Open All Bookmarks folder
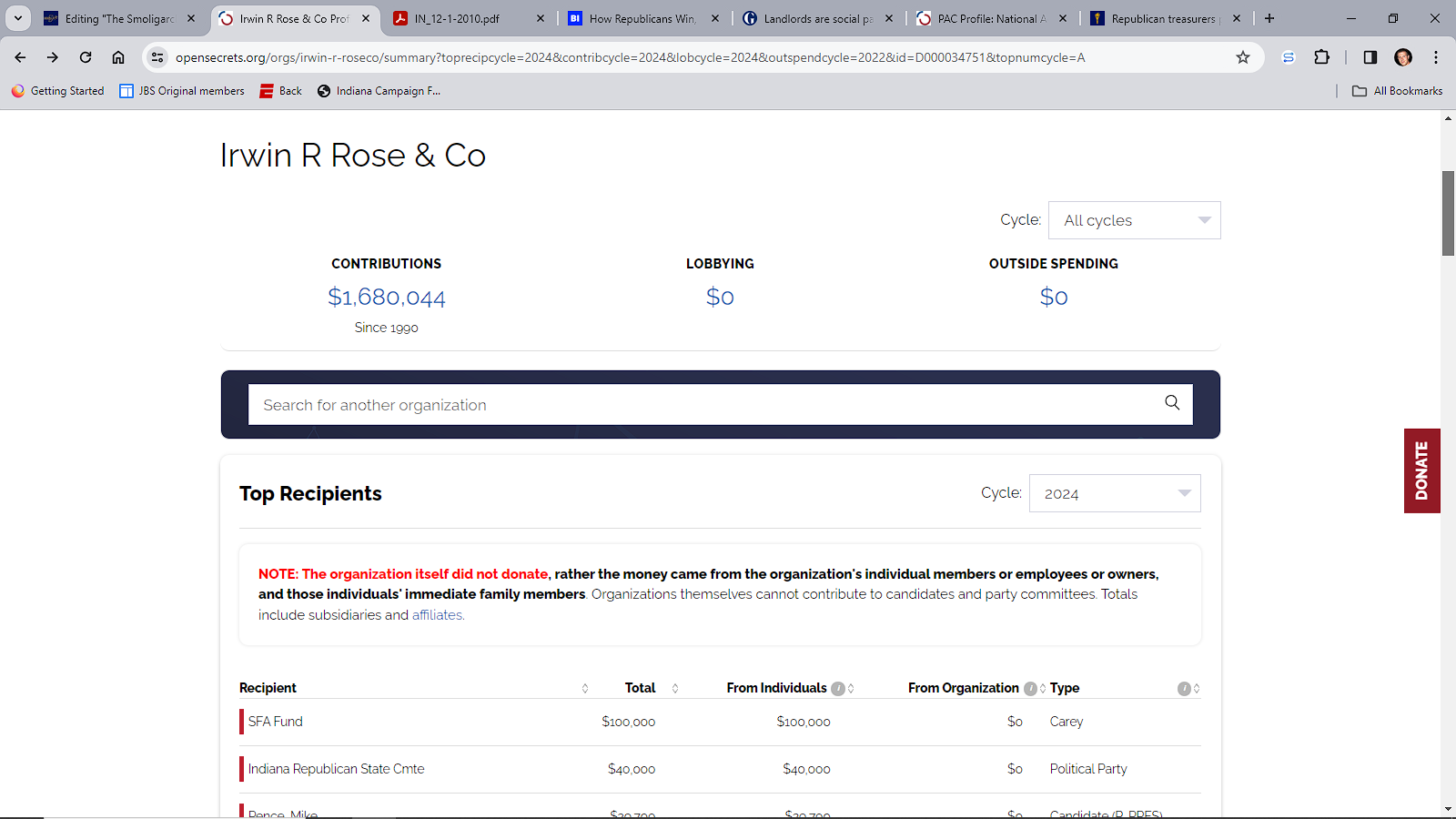 (x=1398, y=91)
